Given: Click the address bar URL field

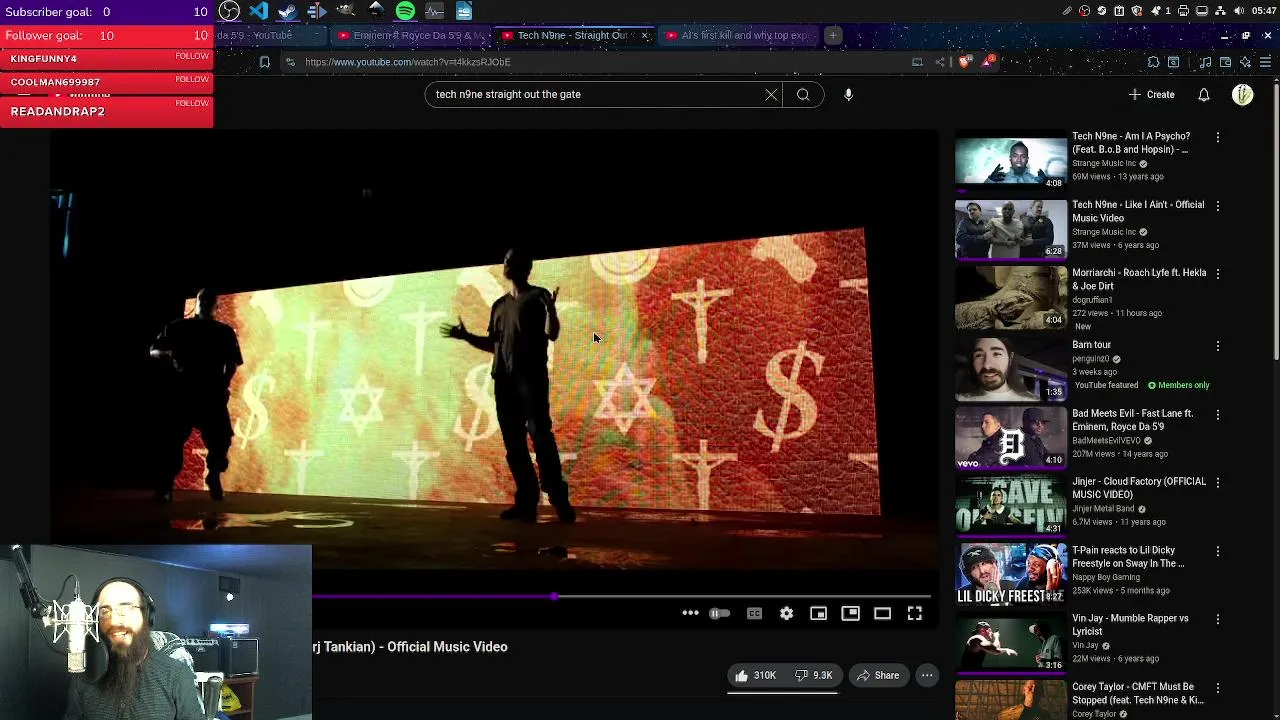Looking at the screenshot, I should pyautogui.click(x=600, y=62).
